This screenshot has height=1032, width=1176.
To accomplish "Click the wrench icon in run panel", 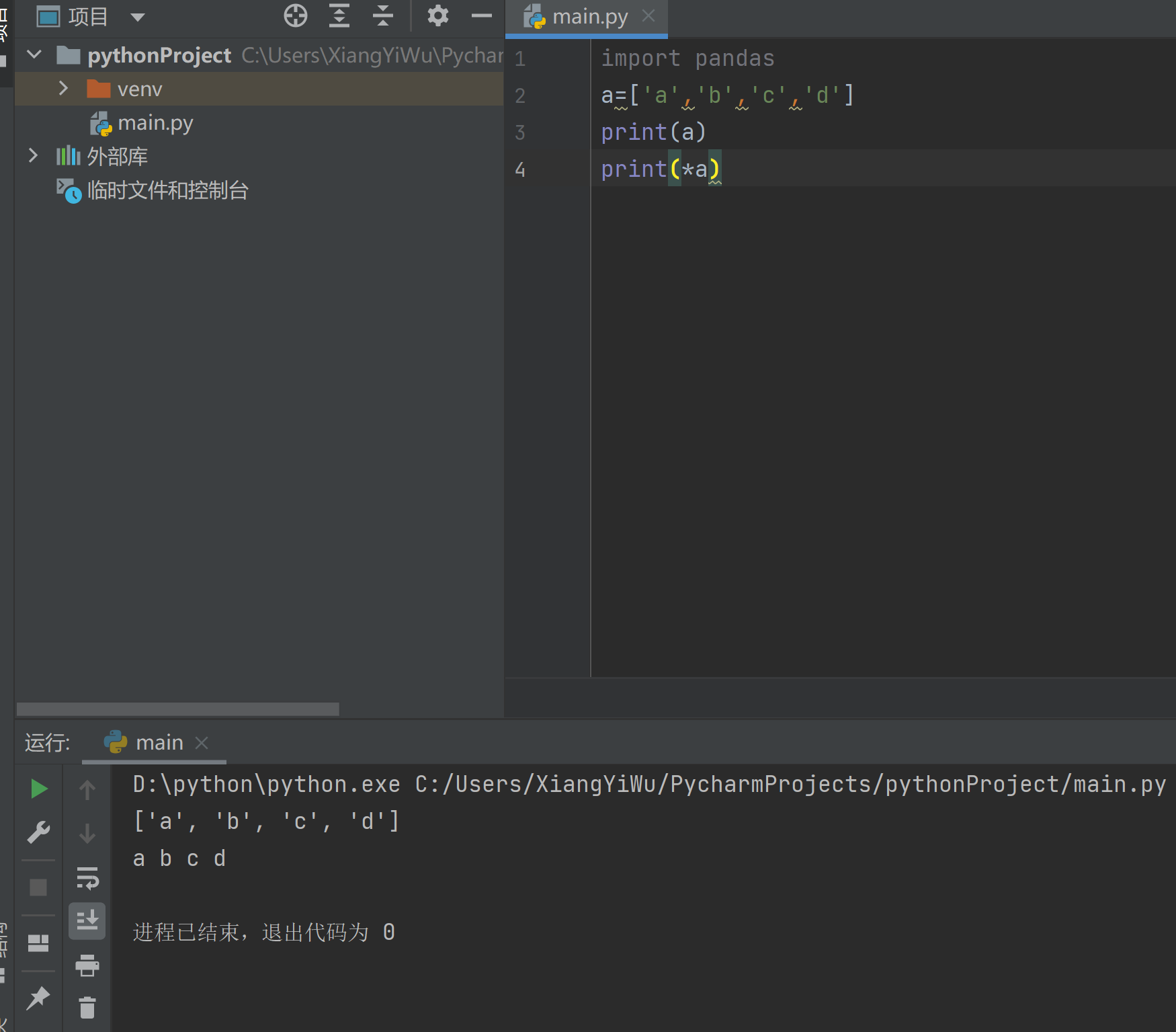I will (38, 832).
